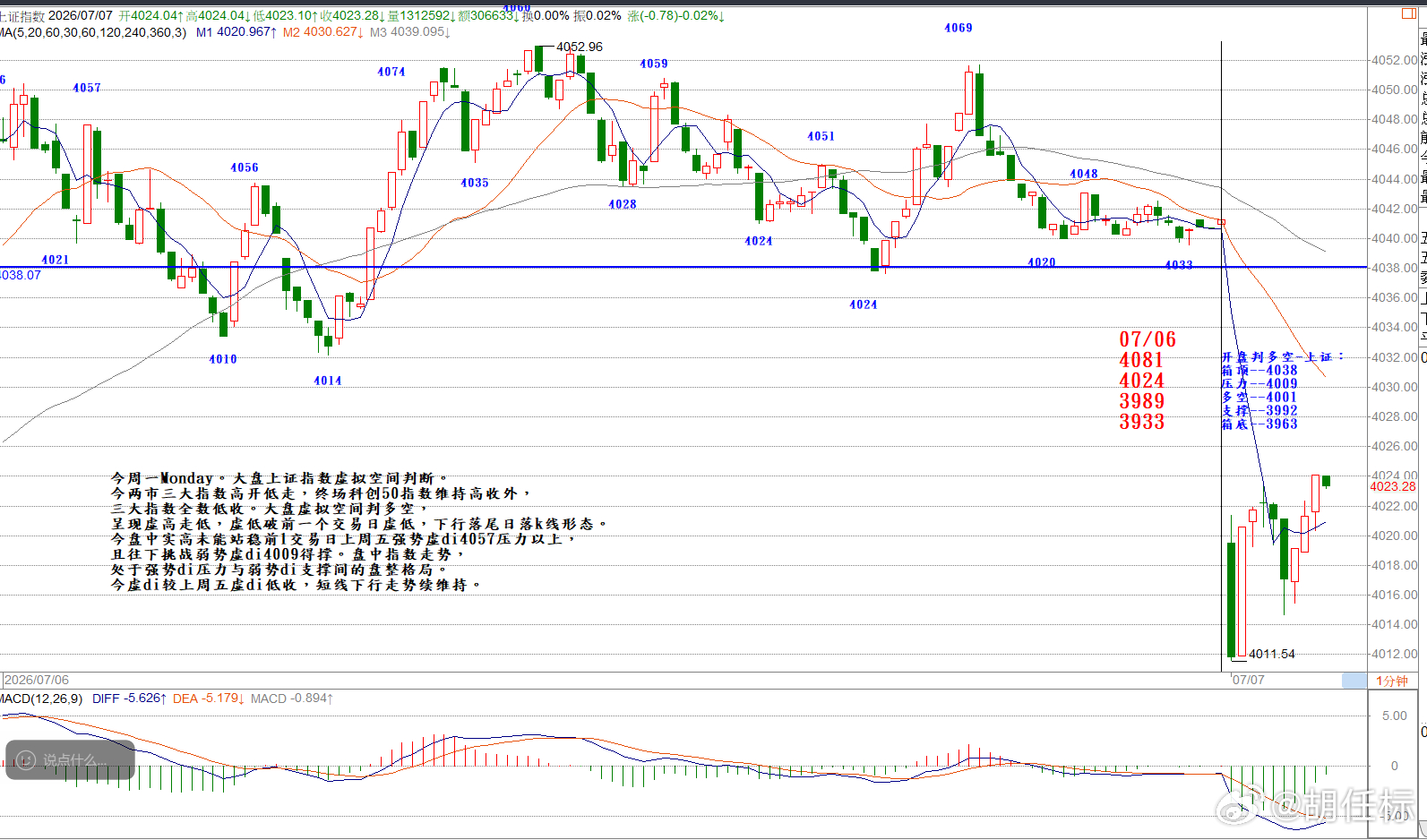Click the M3 4039.095 moving average label
Viewport: 1427px width, 840px height.
tap(409, 32)
